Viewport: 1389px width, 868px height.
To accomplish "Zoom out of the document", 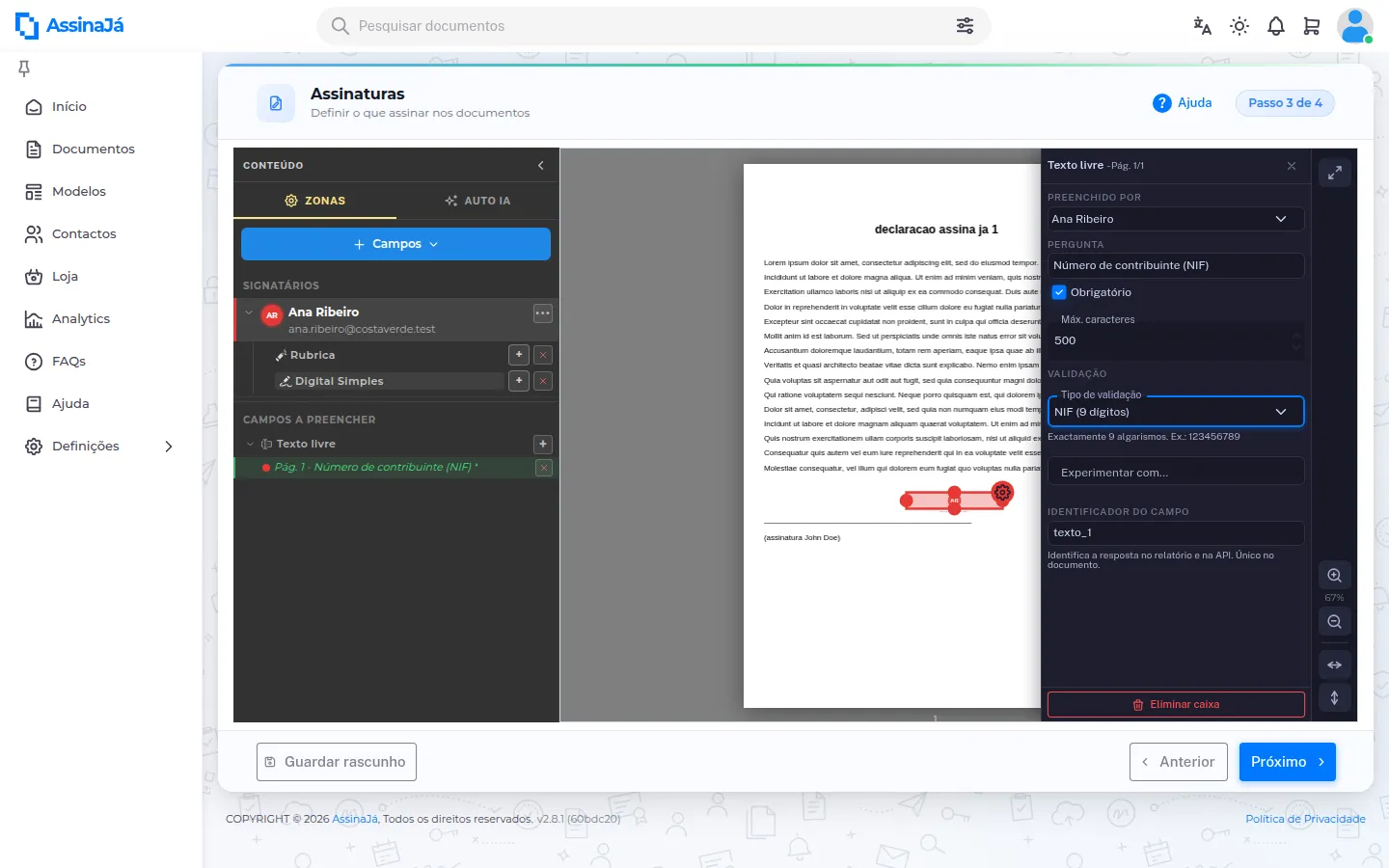I will click(1335, 622).
